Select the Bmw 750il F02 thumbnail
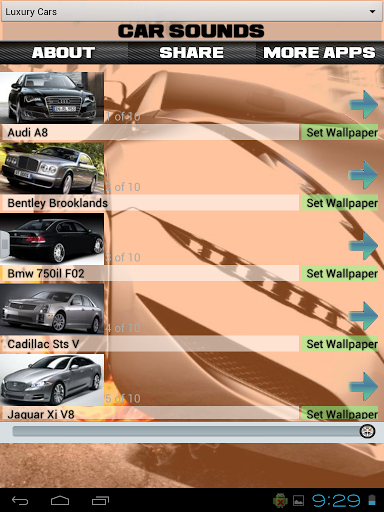The width and height of the screenshot is (384, 512). pos(52,239)
